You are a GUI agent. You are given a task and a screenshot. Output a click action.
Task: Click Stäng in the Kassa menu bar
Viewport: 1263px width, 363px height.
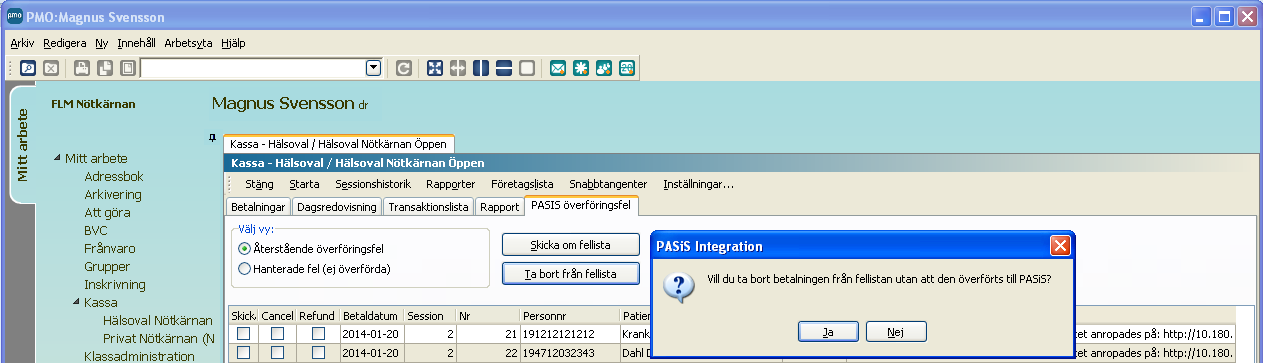point(259,184)
